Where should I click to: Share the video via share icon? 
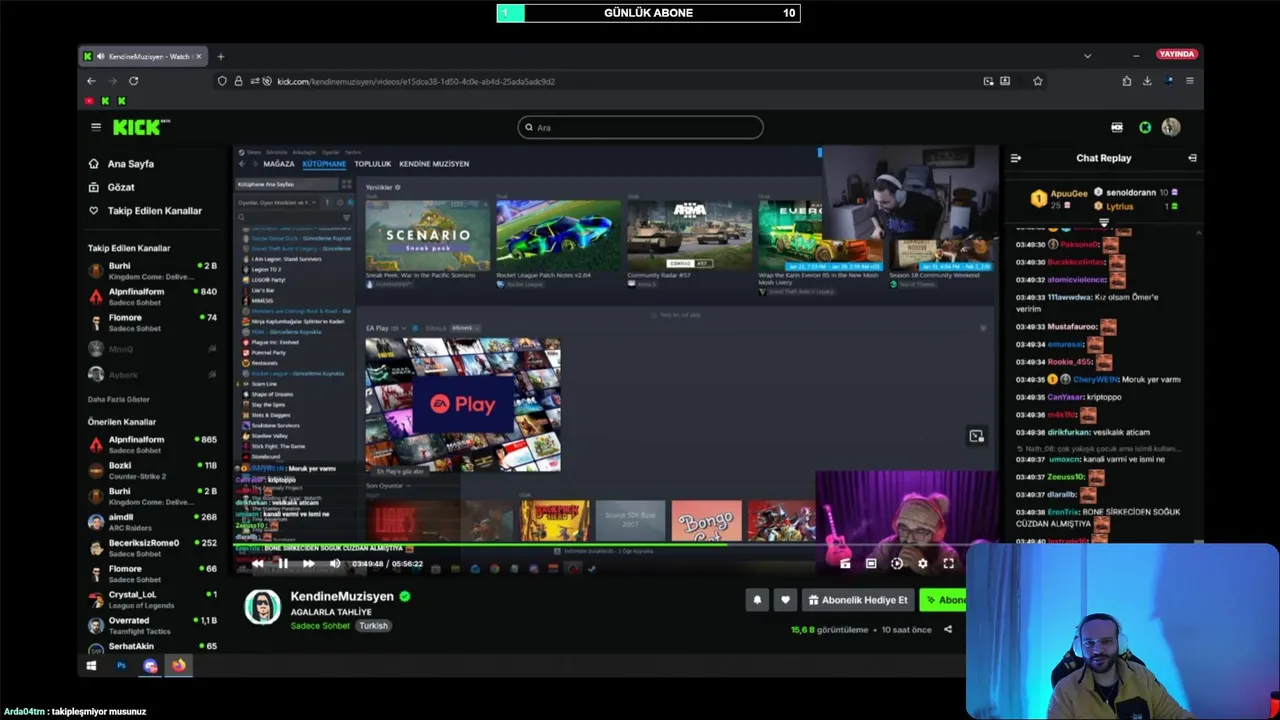(947, 630)
